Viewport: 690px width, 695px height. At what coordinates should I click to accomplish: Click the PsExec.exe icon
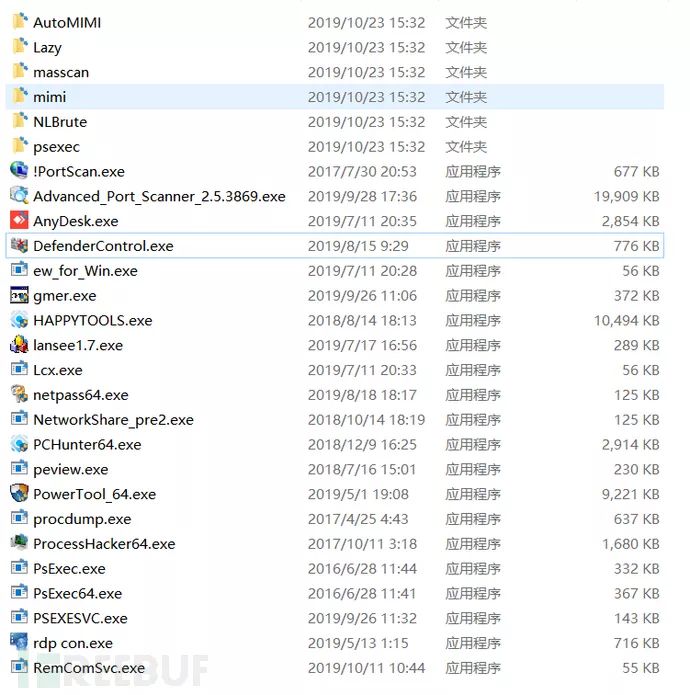pyautogui.click(x=19, y=567)
